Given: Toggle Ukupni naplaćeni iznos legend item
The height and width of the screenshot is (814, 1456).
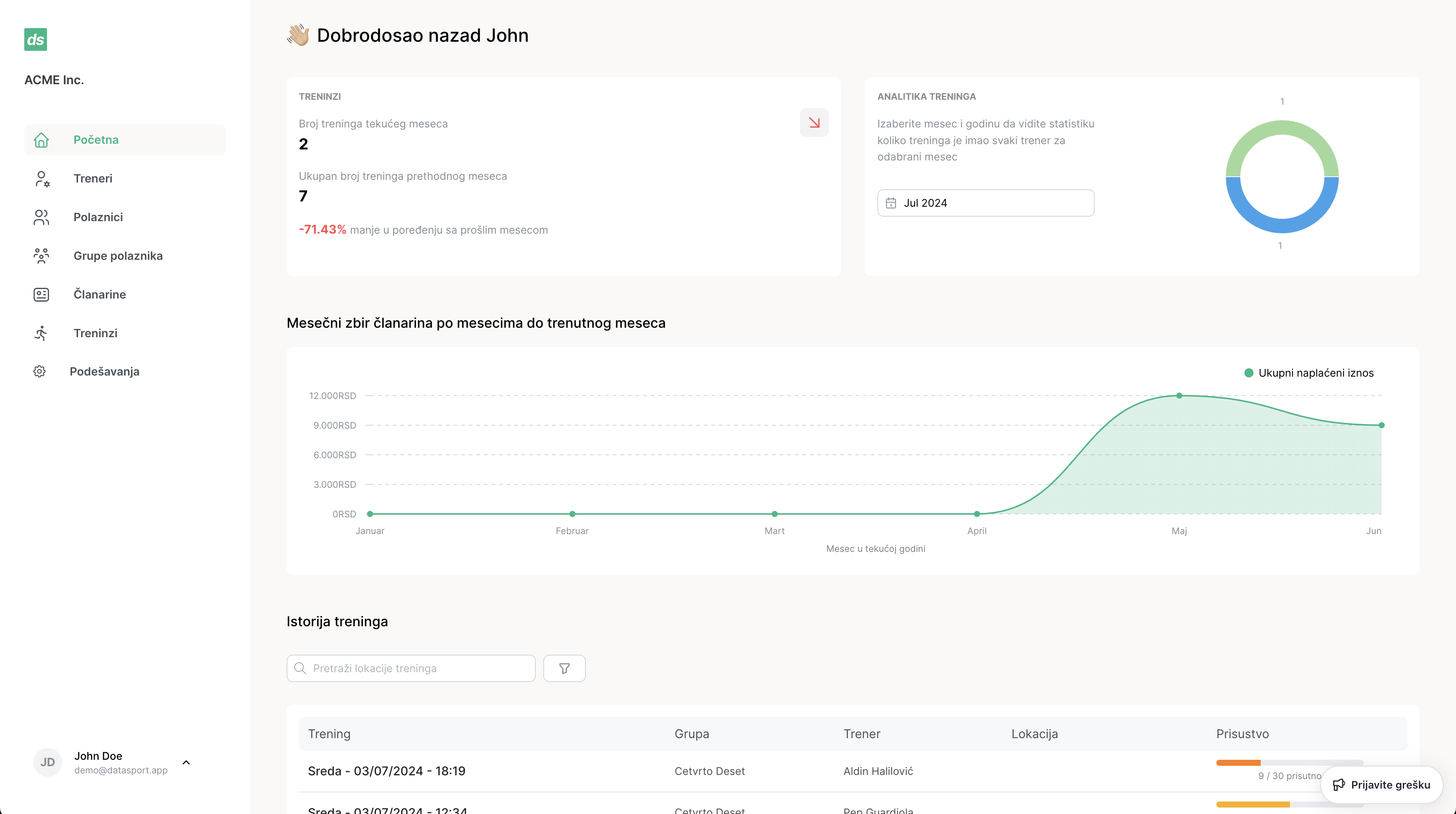Looking at the screenshot, I should pyautogui.click(x=1309, y=373).
